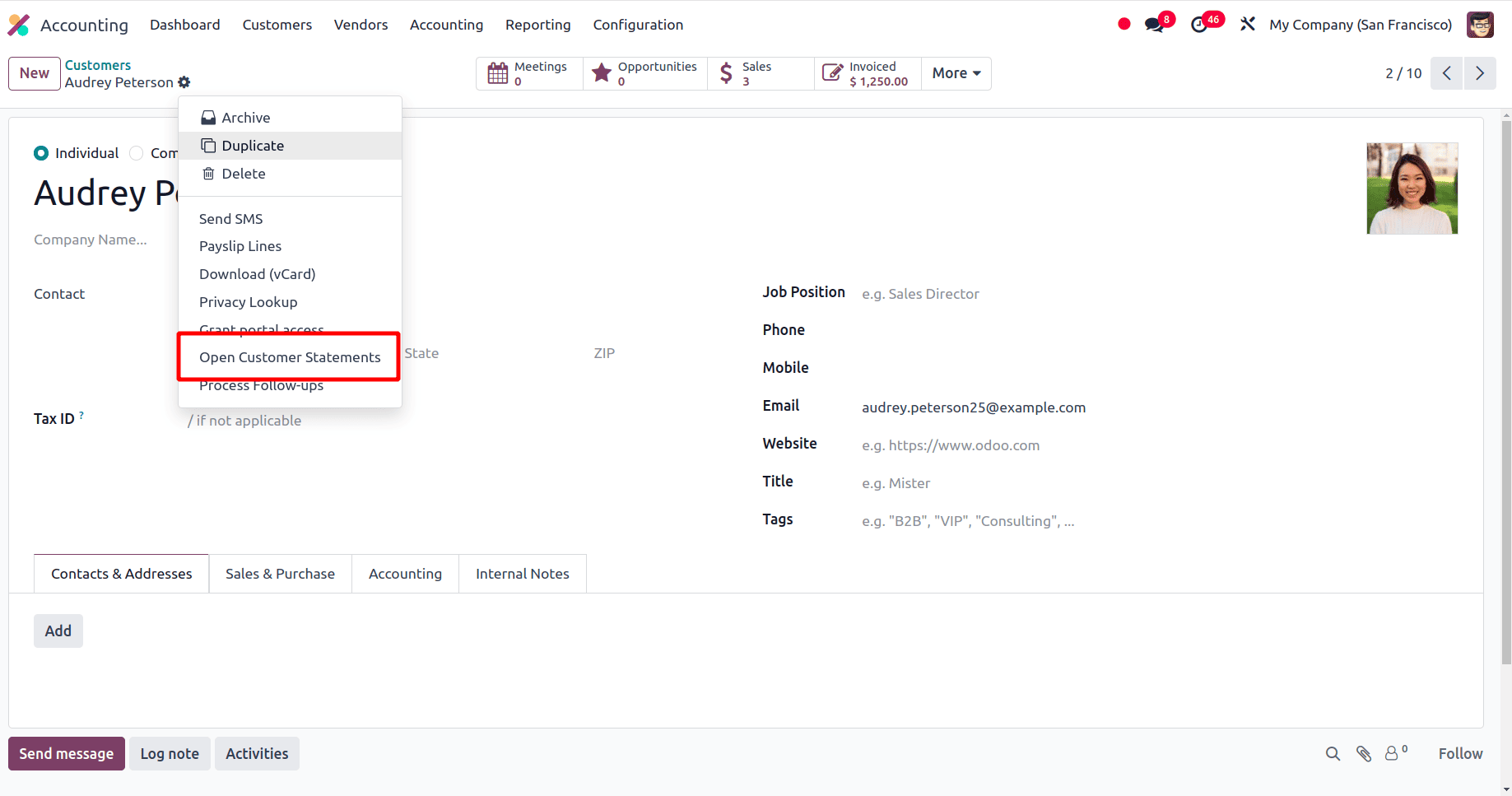Screen dimensions: 1512x796
Task: Choose Download (vCard) action
Action: (x=290, y=274)
